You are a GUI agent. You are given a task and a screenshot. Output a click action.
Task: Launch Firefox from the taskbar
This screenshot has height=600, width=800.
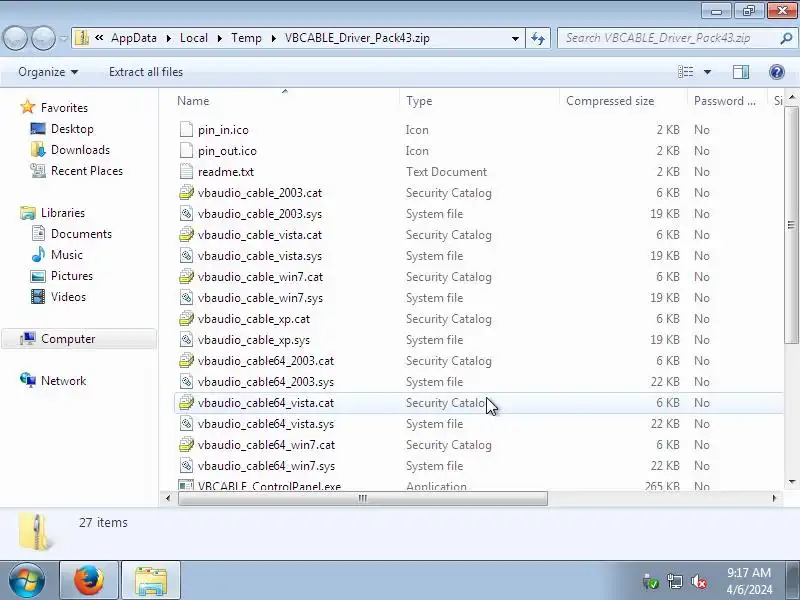click(x=89, y=581)
